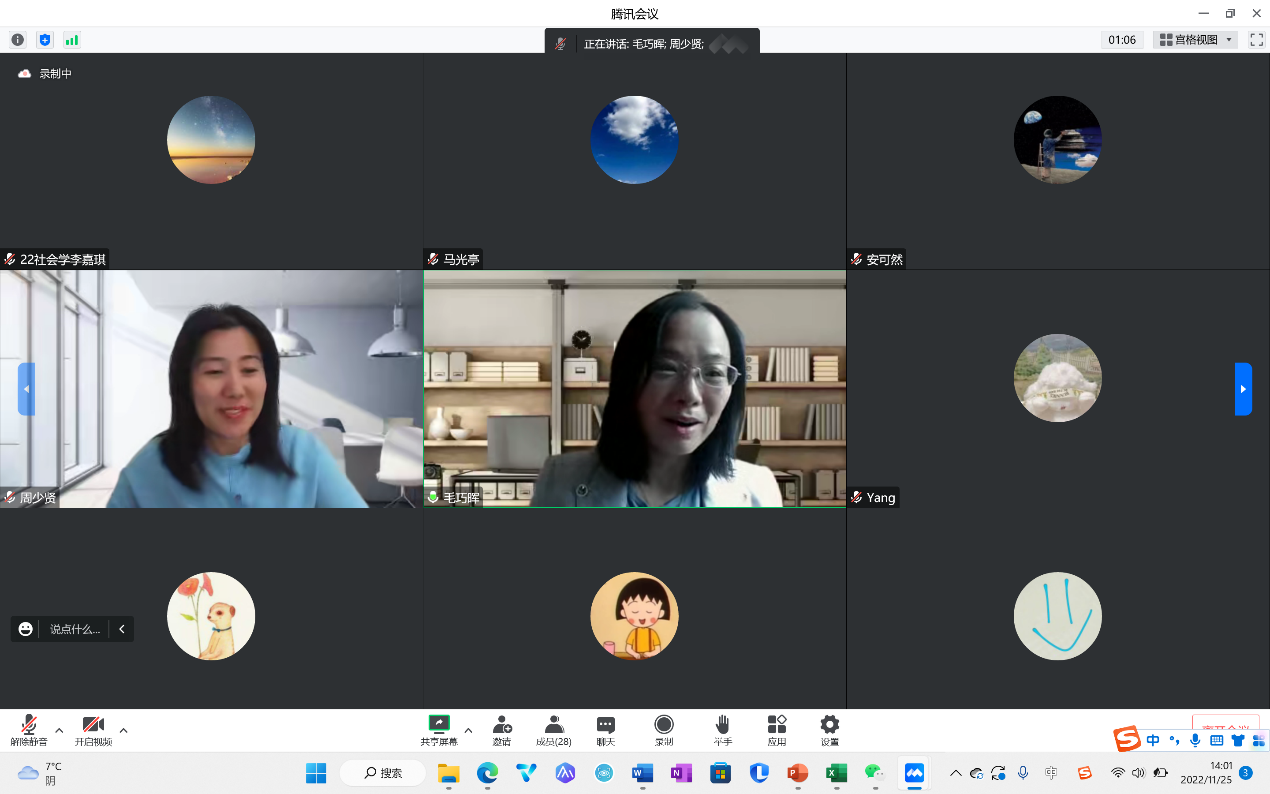Click the meeting info icon at top left
This screenshot has width=1270, height=794.
tap(18, 40)
